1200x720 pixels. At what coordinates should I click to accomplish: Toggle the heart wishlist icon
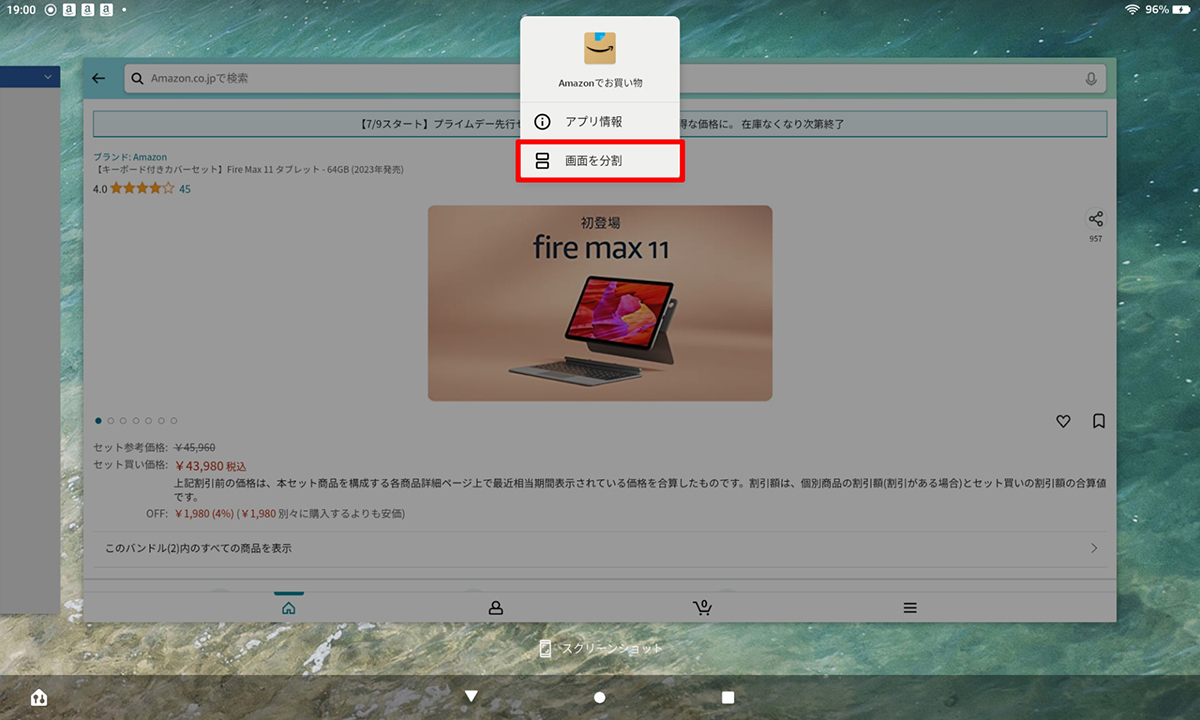pos(1063,422)
